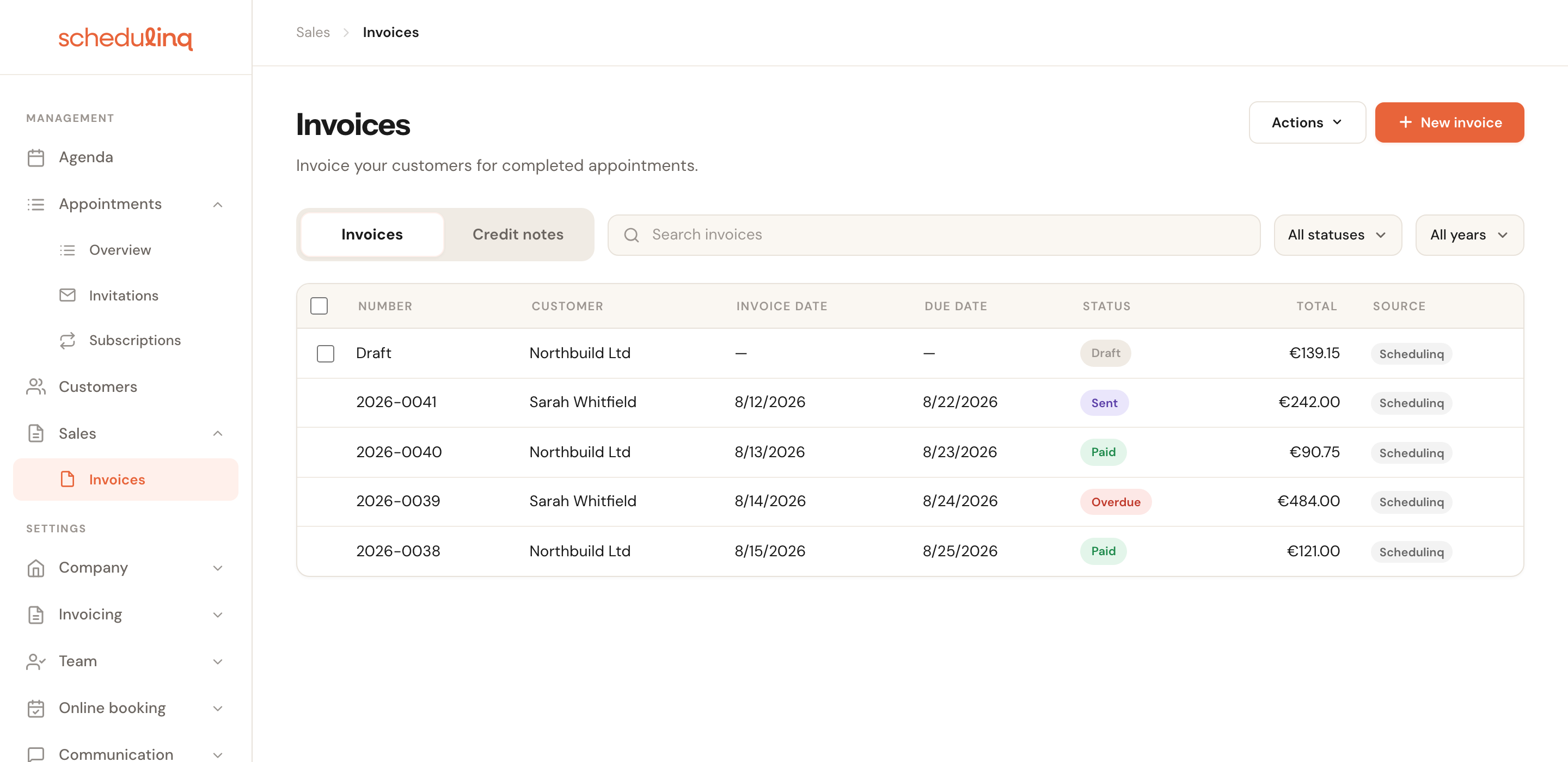Screen dimensions: 1568x762
Task: Open Customers in sidebar
Action: pos(125,387)
